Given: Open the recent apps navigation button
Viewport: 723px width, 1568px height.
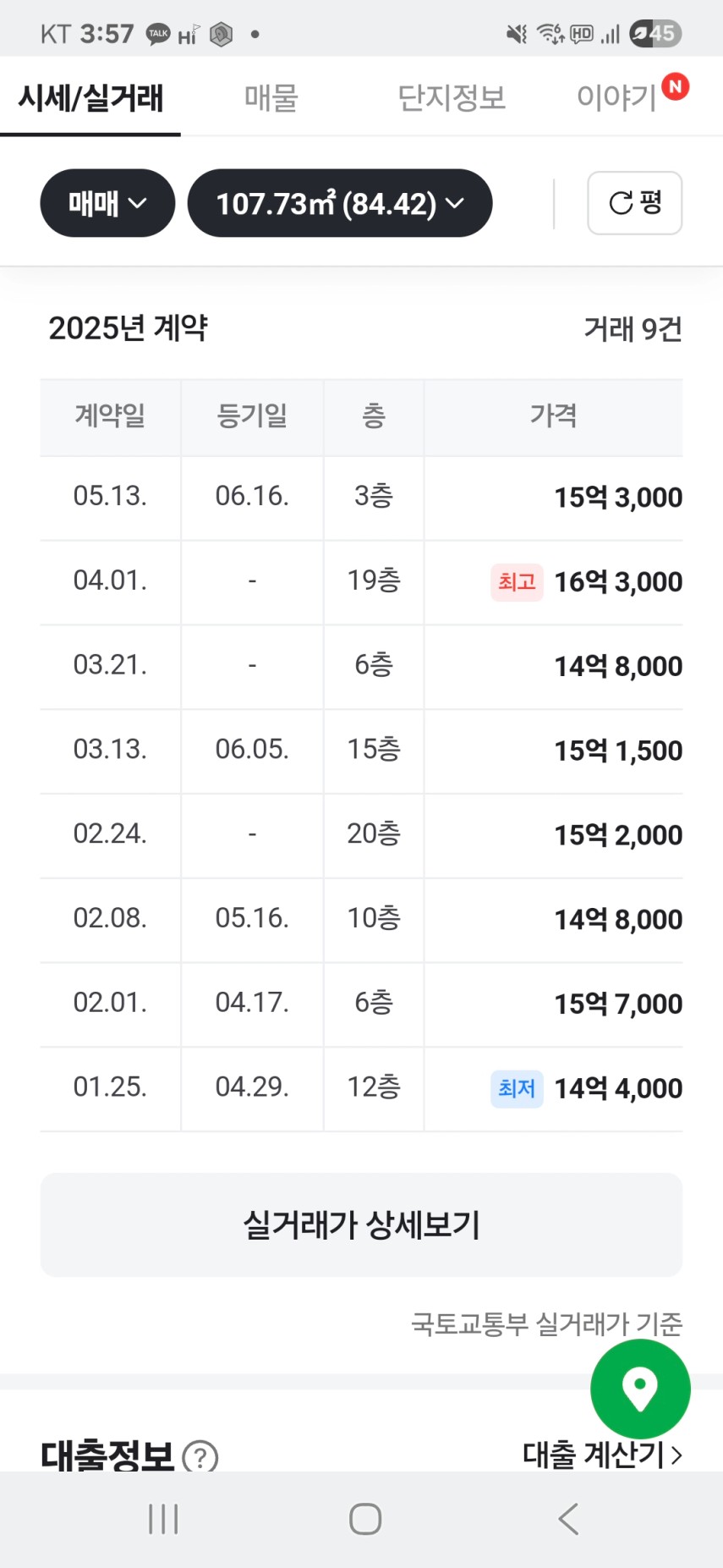Looking at the screenshot, I should click(163, 1519).
